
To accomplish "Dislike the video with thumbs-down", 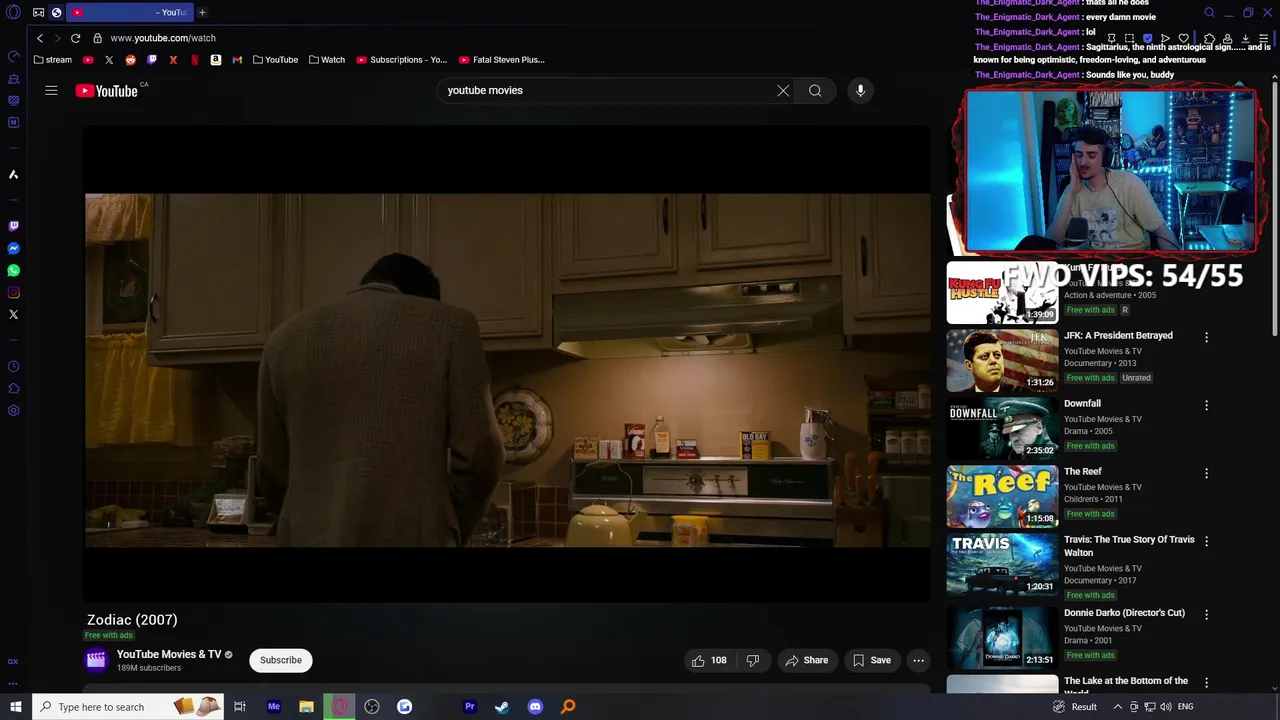I will 753,660.
